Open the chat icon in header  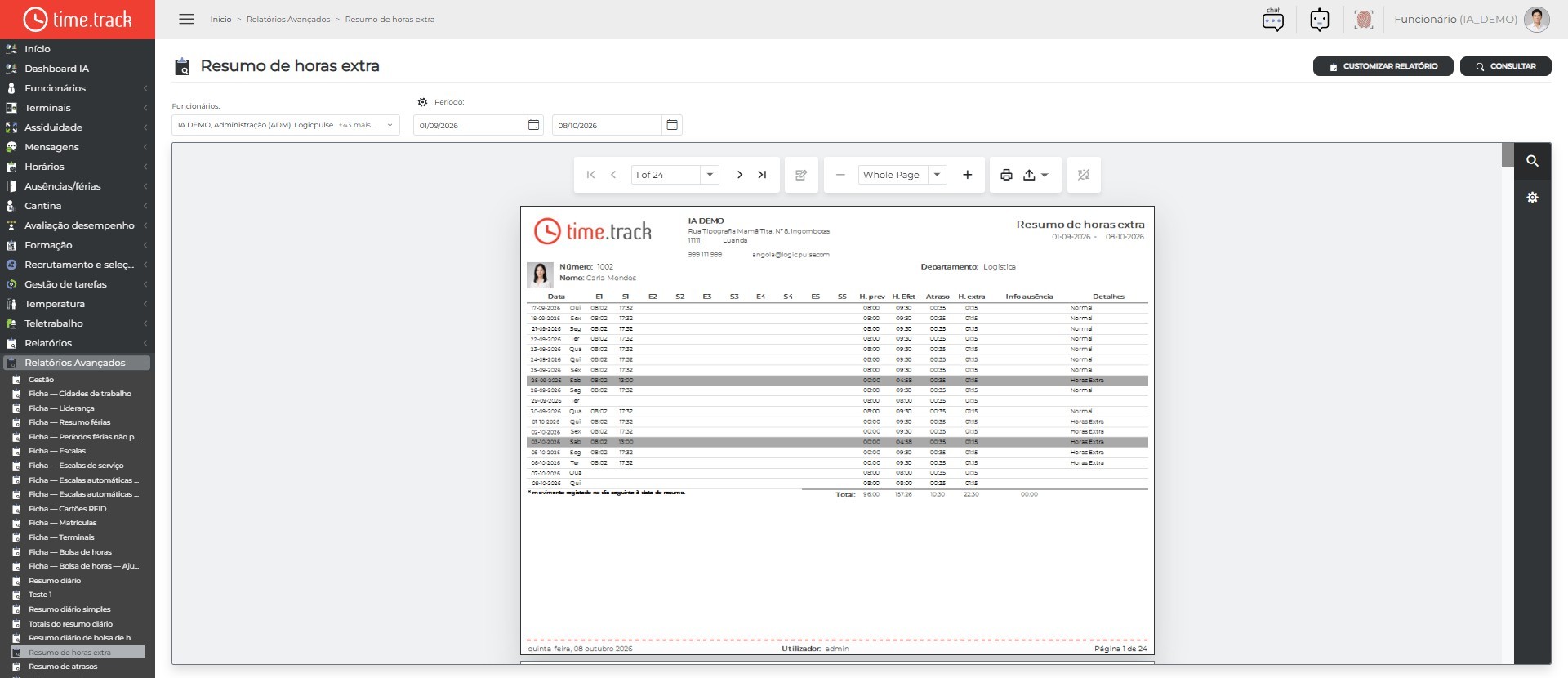(1272, 19)
